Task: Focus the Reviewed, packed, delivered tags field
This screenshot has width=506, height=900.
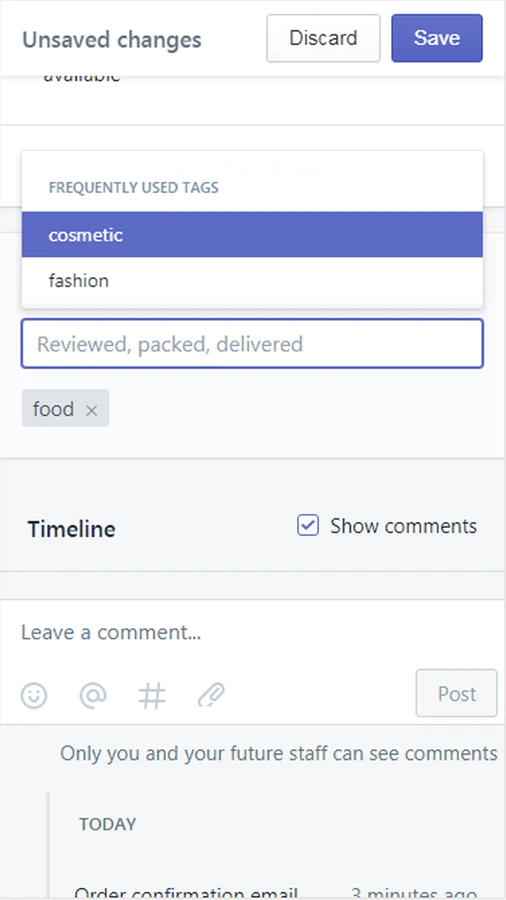Action: point(252,343)
